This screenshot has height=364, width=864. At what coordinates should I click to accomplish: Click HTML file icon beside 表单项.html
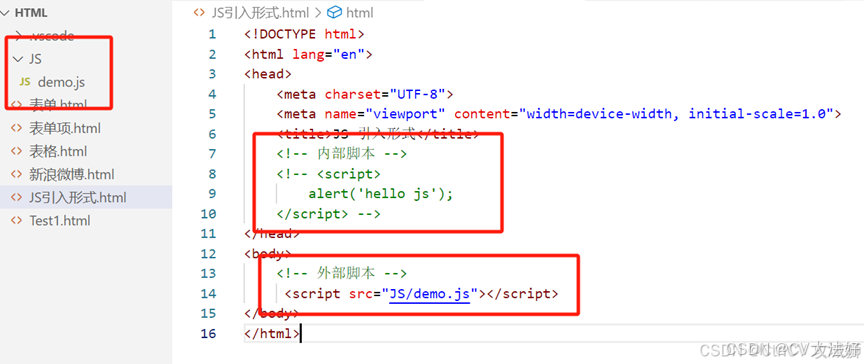coord(17,128)
